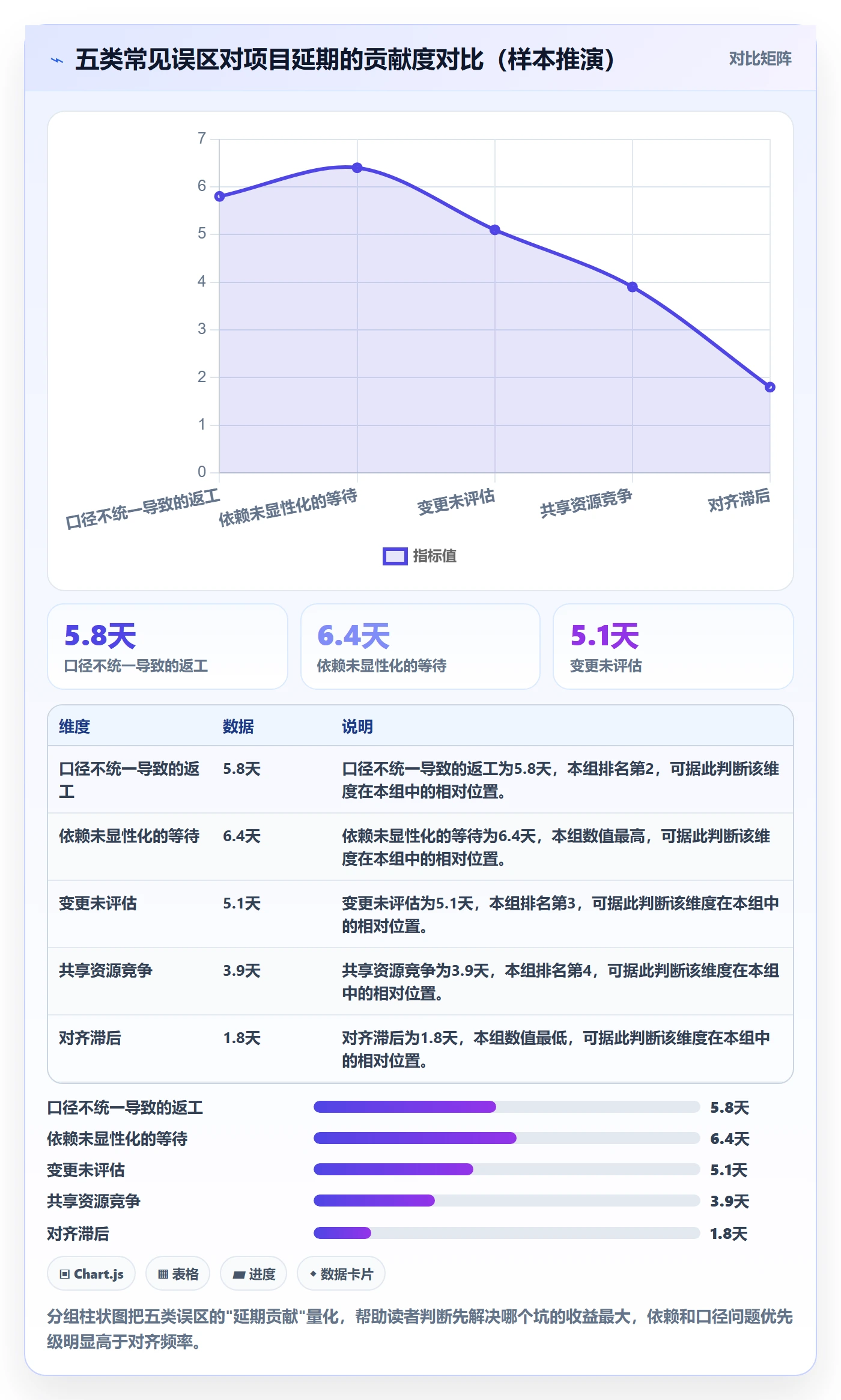Click the 依赖未显性化的等待 progress bar
The image size is (841, 1400).
coord(506,1138)
